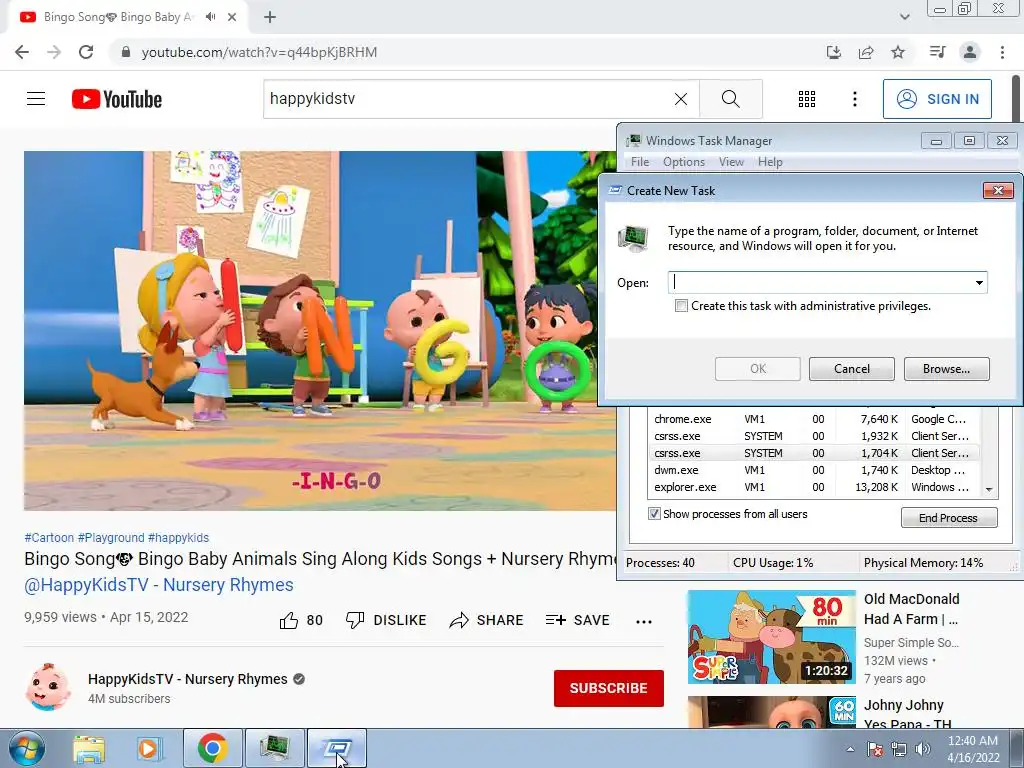Open Task Manager Help menu
This screenshot has height=768, width=1024.
[770, 162]
